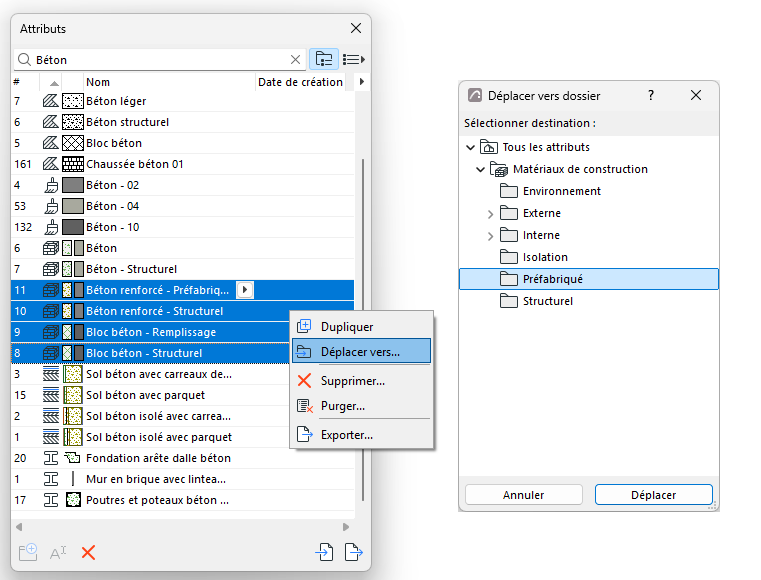Click profile icon of Fondation arête dalle béton
The height and width of the screenshot is (580, 761).
click(51, 458)
